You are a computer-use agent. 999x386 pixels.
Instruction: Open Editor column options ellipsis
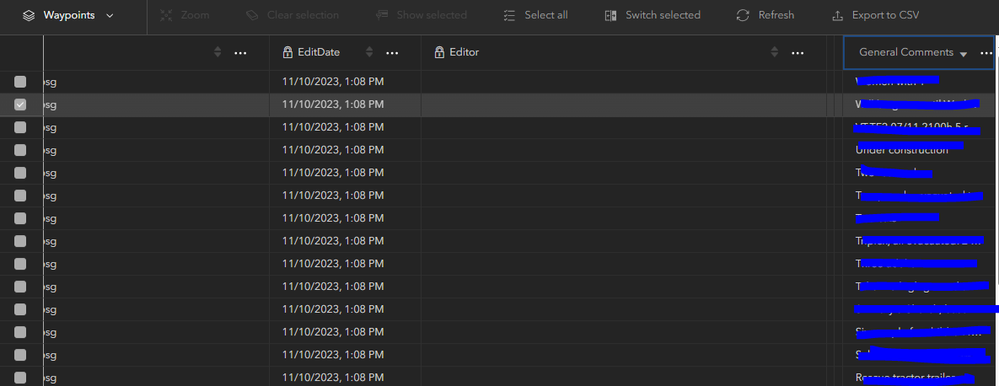click(797, 53)
